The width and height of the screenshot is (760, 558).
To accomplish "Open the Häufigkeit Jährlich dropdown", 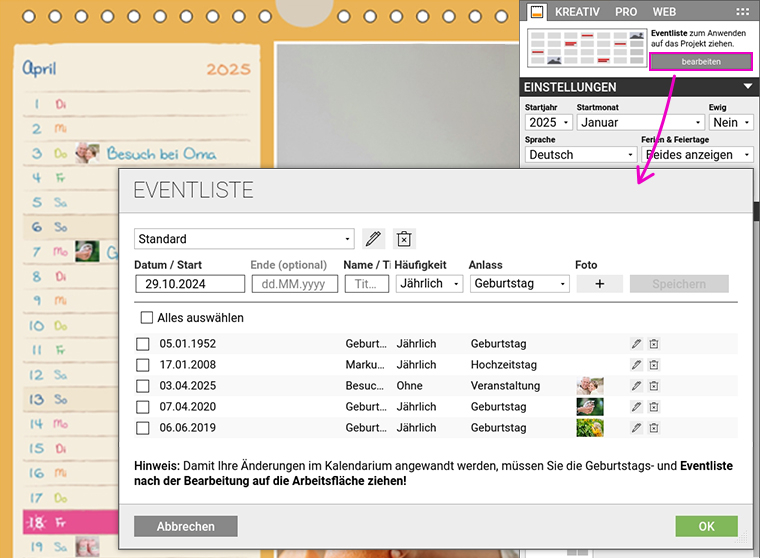I will (429, 284).
